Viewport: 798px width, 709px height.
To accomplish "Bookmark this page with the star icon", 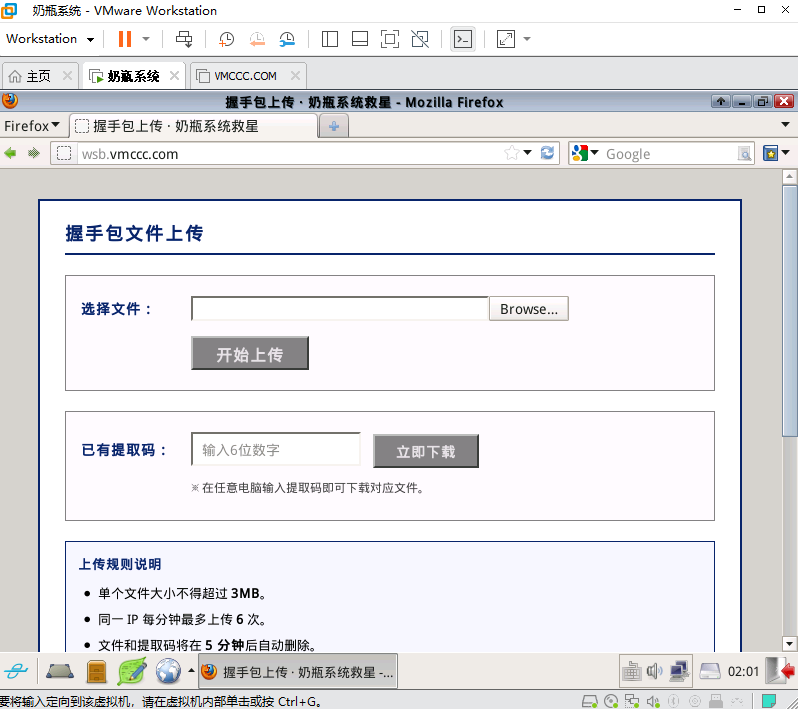I will [x=511, y=153].
